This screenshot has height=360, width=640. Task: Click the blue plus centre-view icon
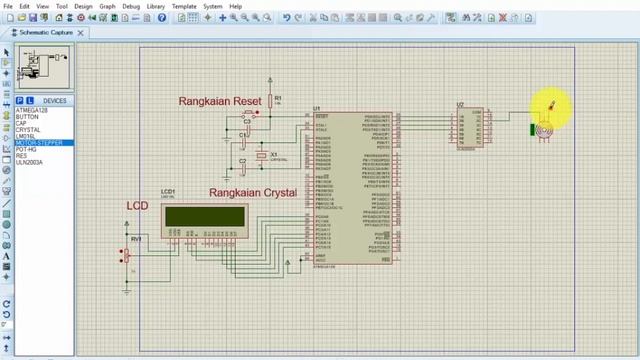[x=222, y=18]
